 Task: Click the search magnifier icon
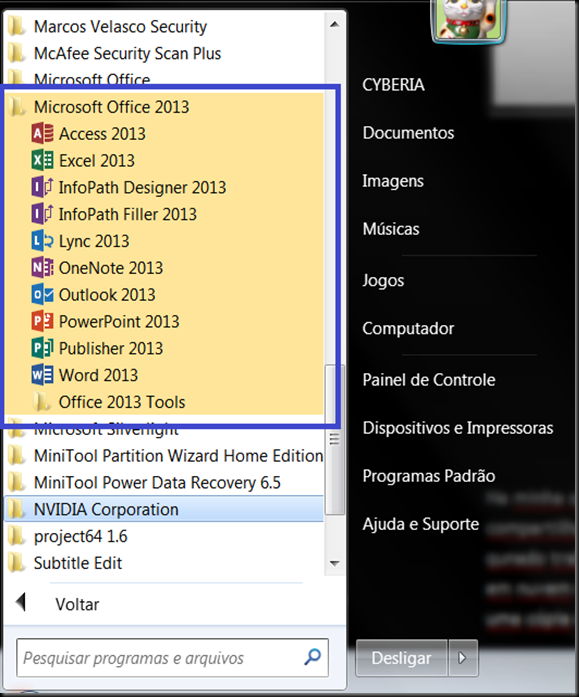click(312, 657)
